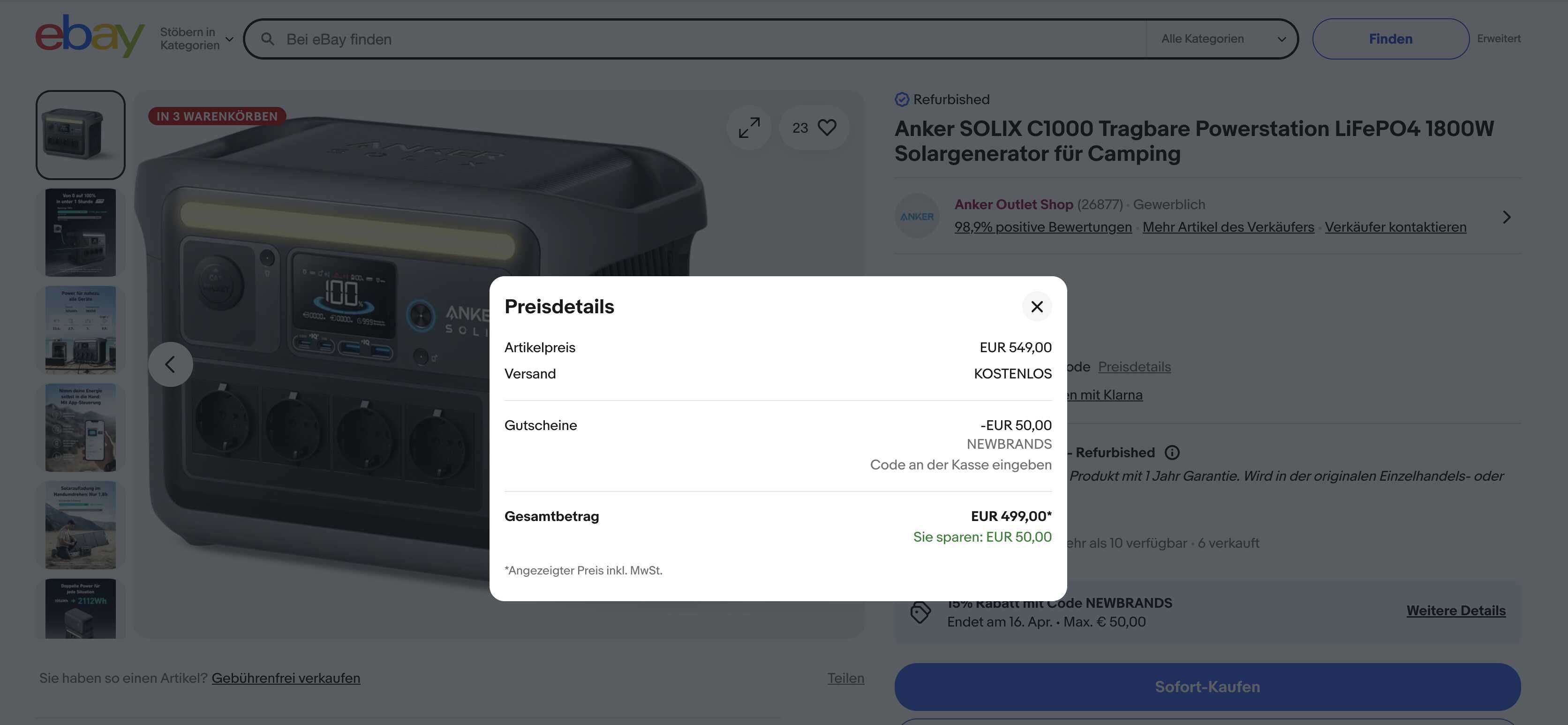The image size is (1568, 725).
Task: Click the Preisdetails link on page
Action: tap(1134, 366)
